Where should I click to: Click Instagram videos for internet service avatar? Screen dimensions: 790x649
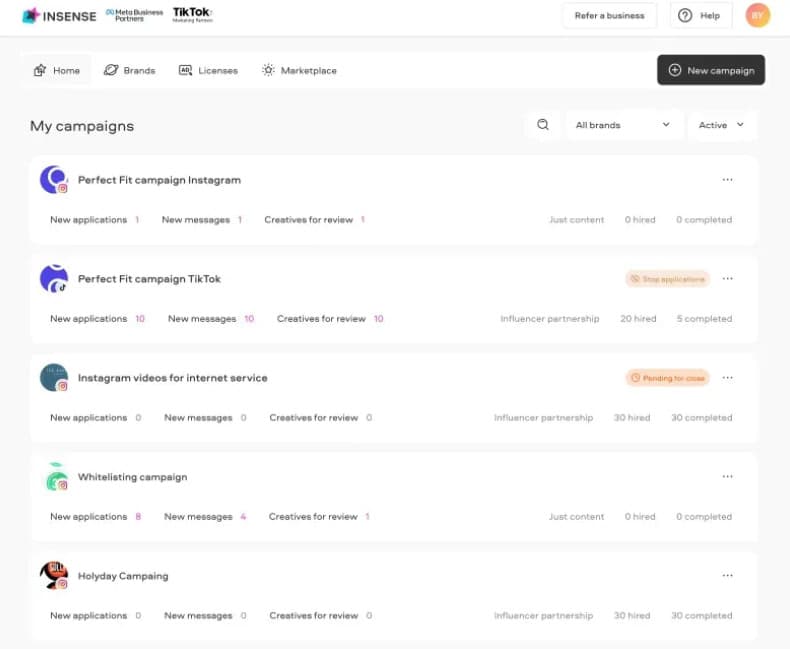click(54, 378)
